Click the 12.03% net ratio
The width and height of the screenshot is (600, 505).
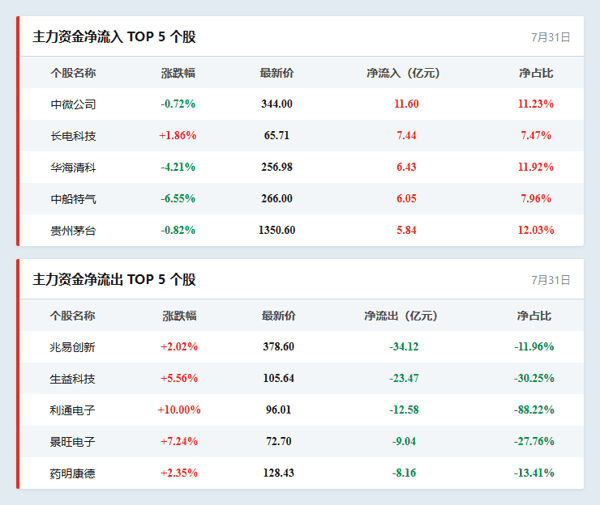(536, 230)
